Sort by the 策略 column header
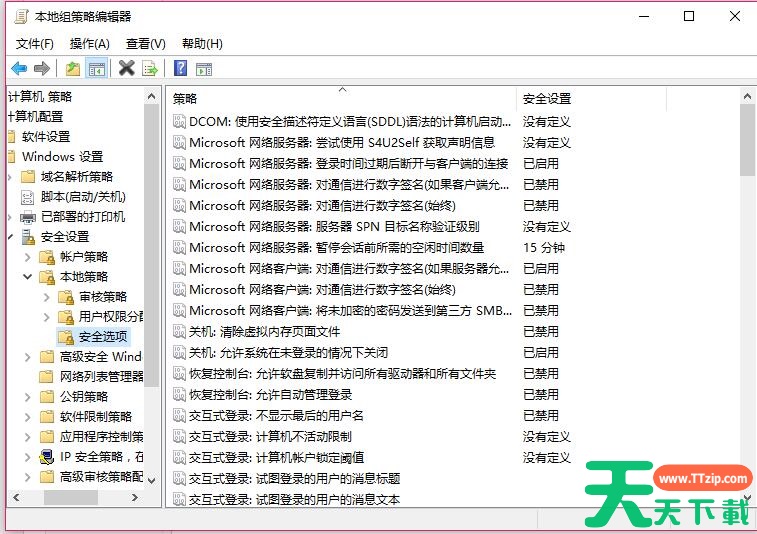Viewport: 757px width, 534px height. 340,98
